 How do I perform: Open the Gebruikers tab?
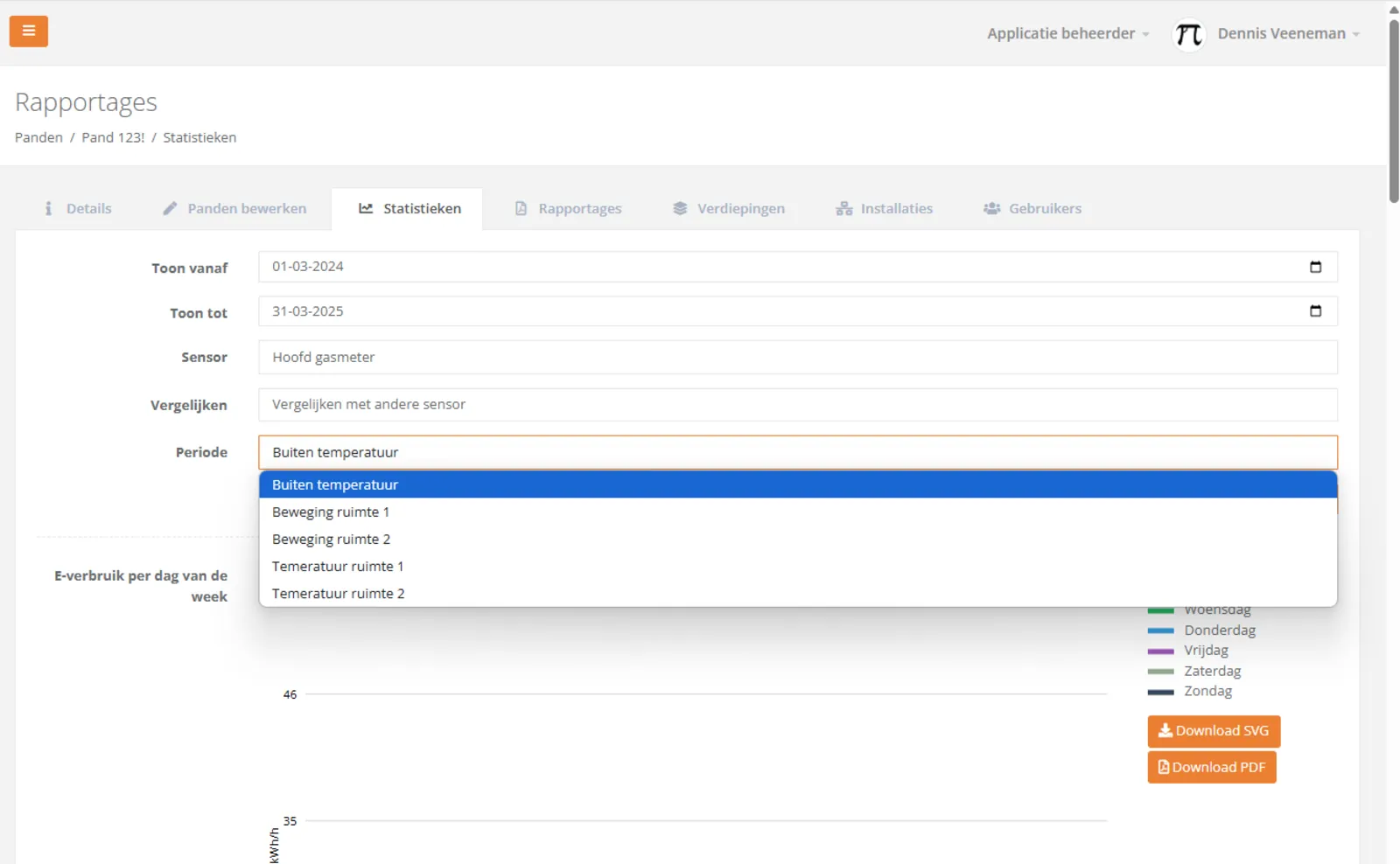tap(1032, 208)
